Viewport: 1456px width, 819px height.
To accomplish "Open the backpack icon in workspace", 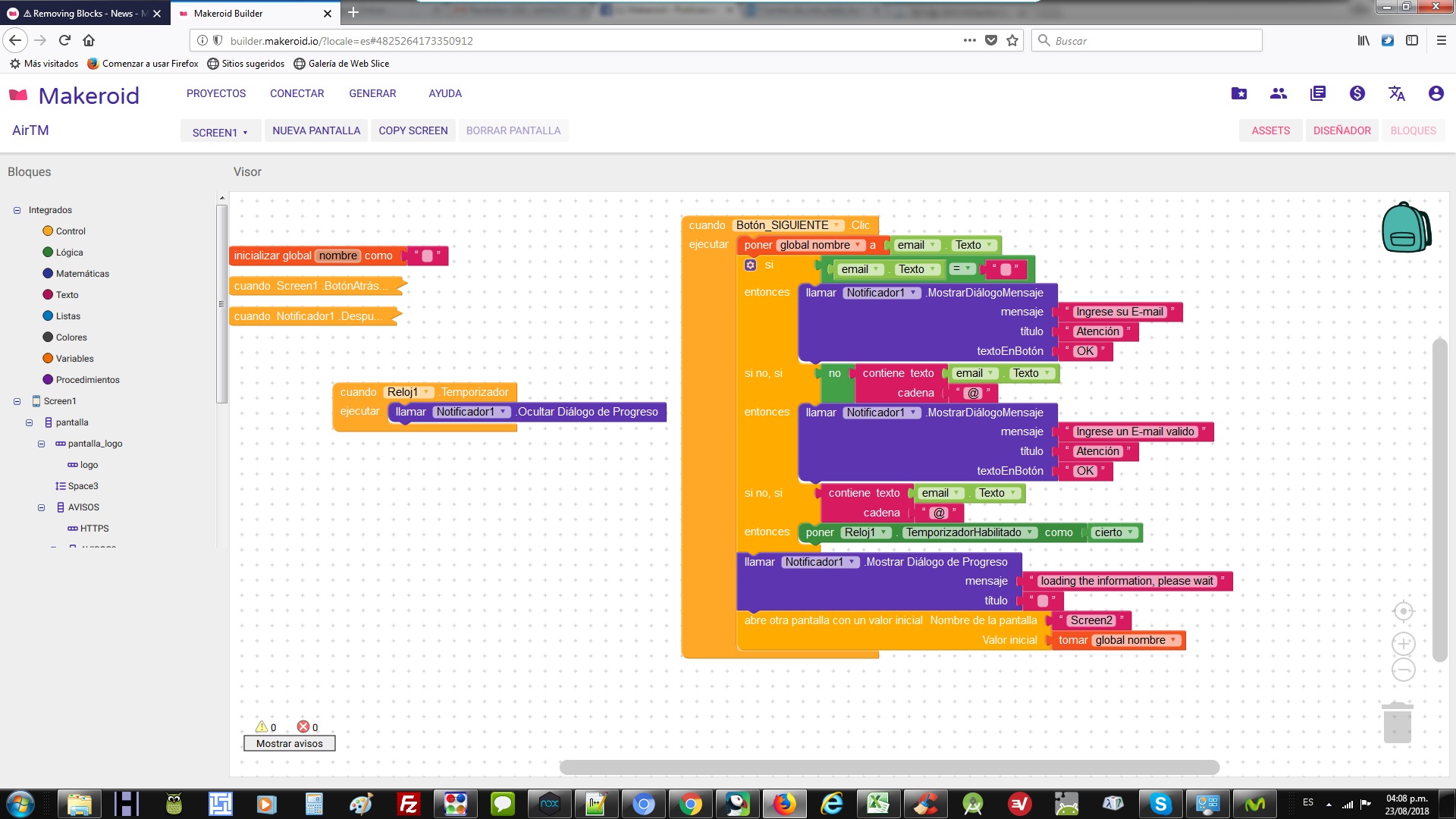I will (1405, 228).
